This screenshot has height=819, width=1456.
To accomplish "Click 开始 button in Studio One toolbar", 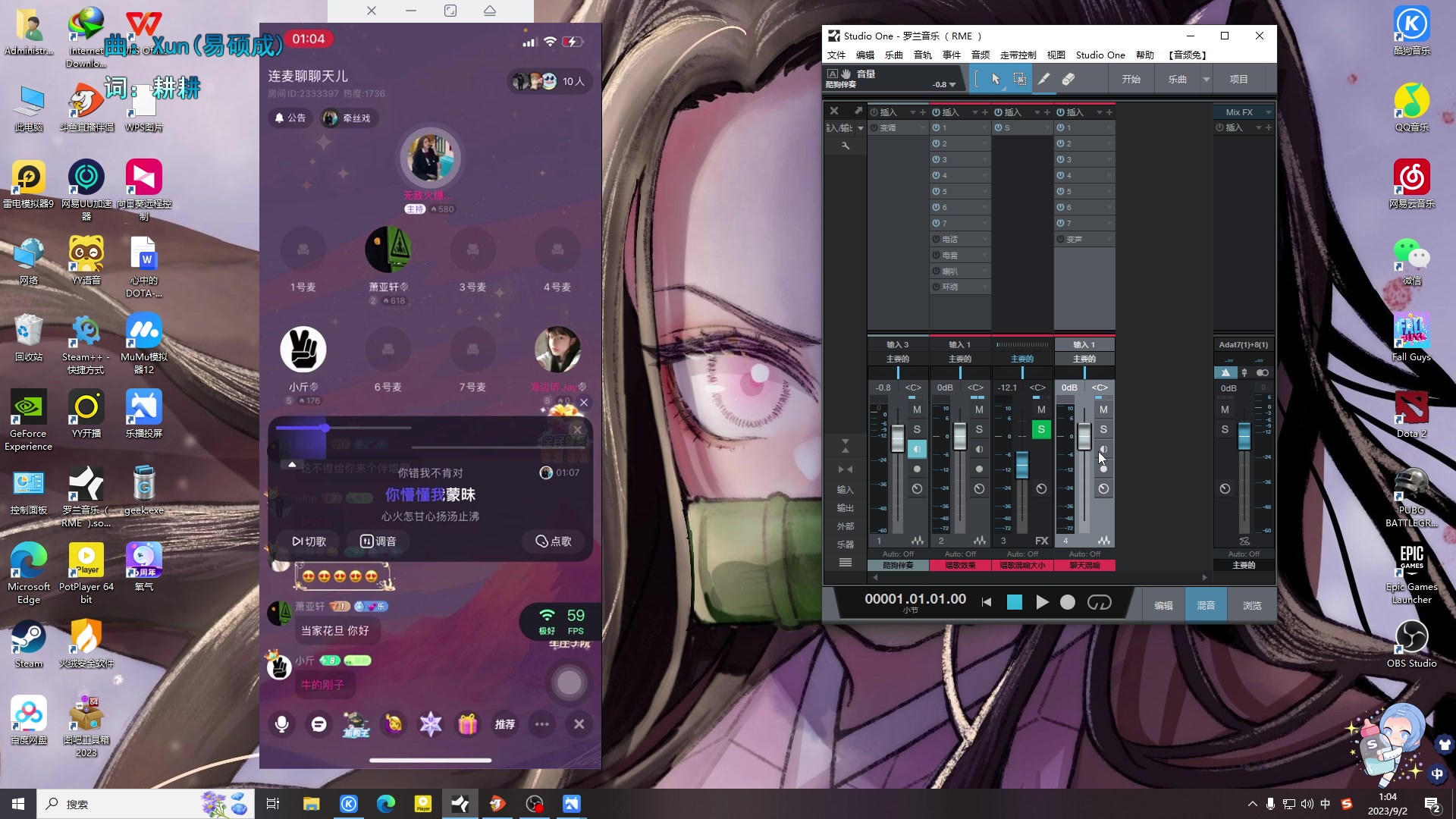I will (1131, 79).
